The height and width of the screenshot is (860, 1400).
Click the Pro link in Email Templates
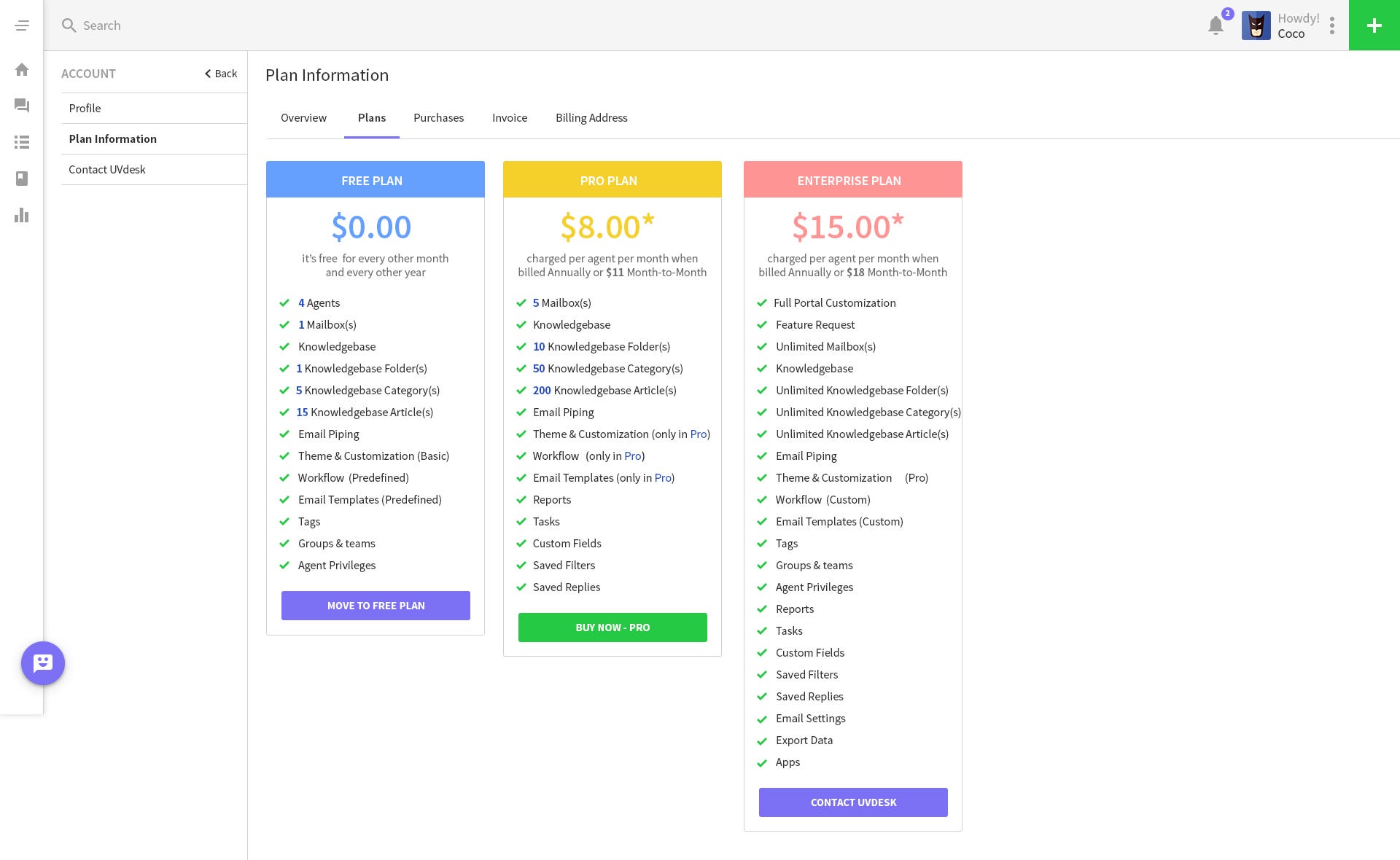click(x=663, y=477)
